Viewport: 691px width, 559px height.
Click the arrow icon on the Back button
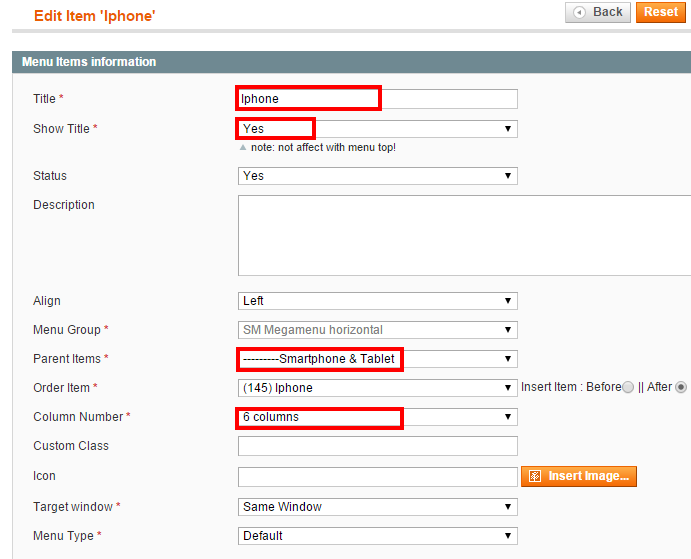tap(579, 12)
